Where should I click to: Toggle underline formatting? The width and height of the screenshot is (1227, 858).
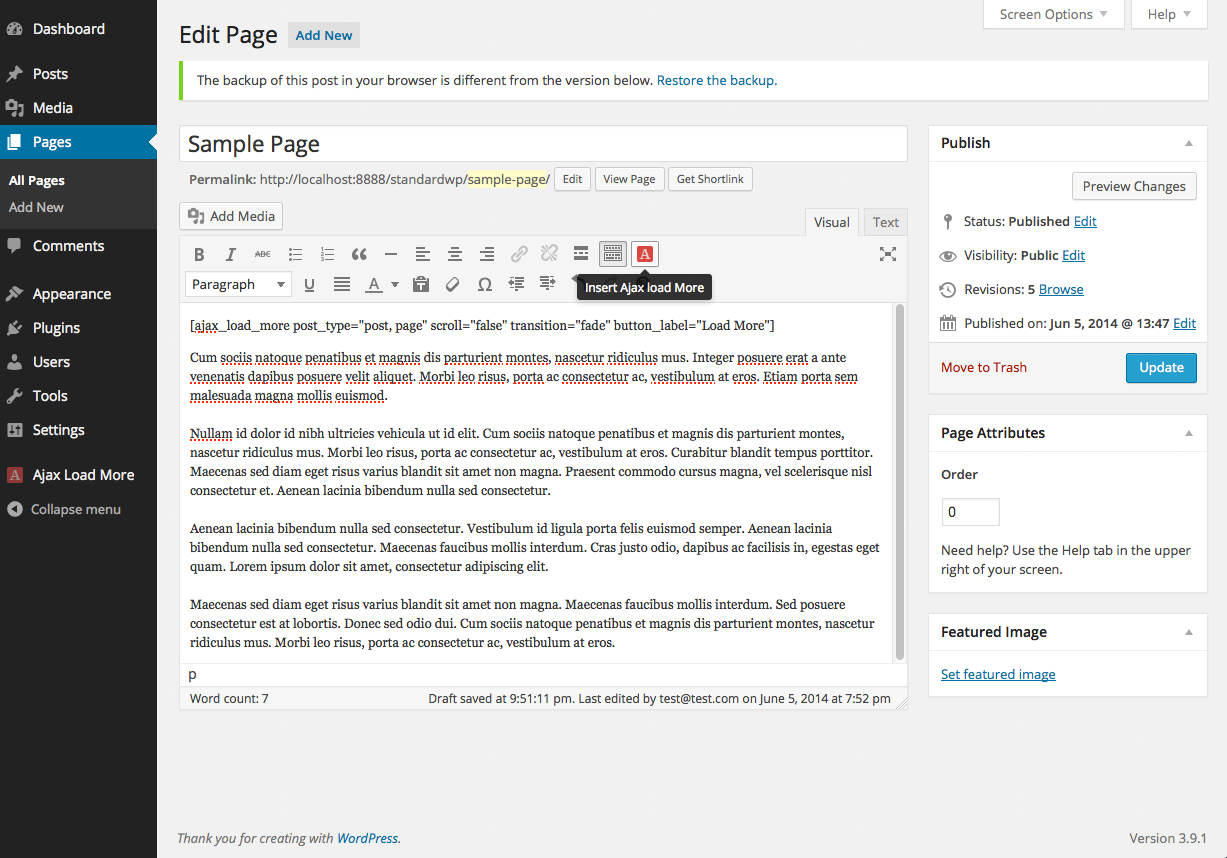(x=309, y=284)
